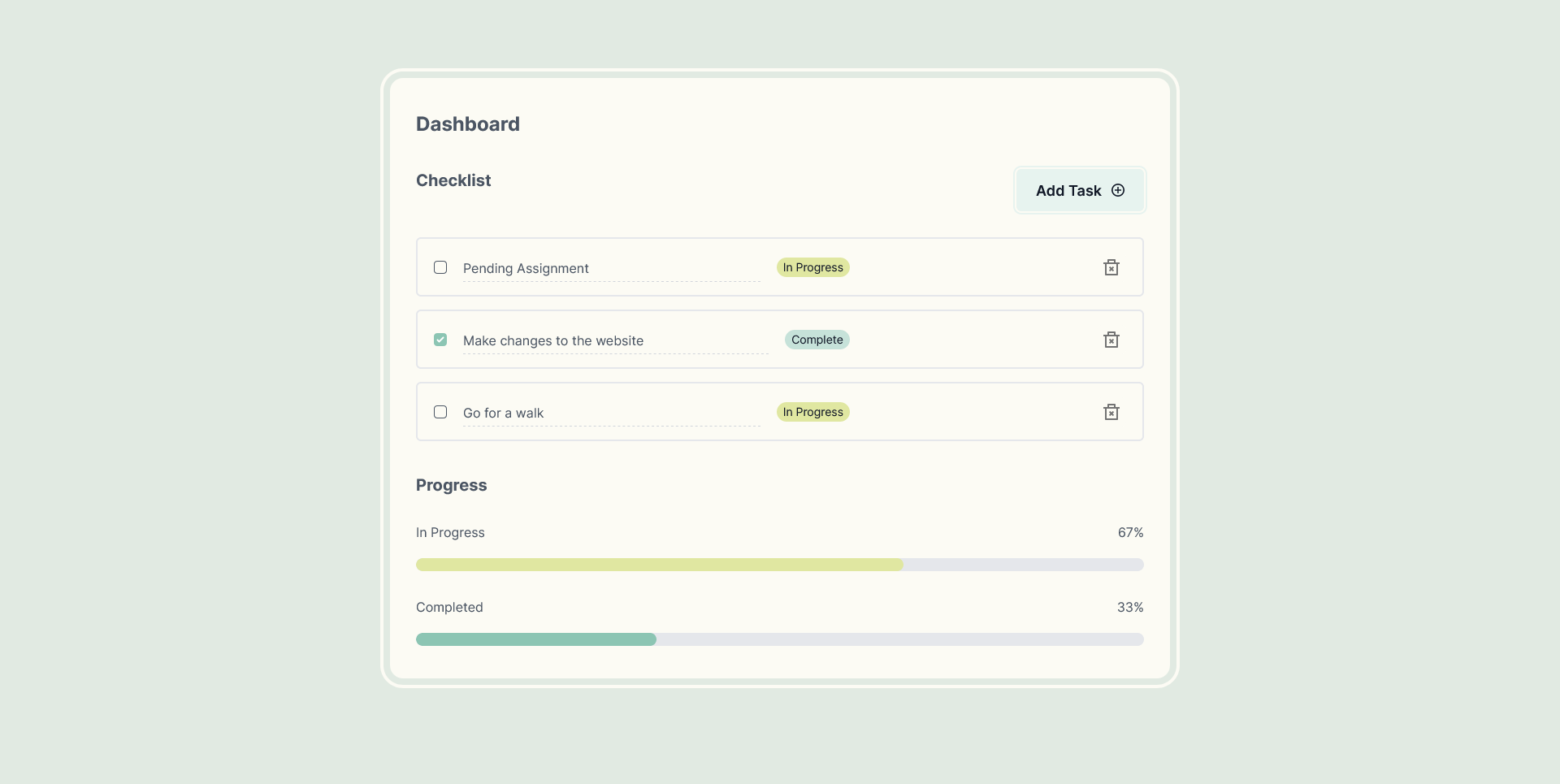Click the Make changes to the website text field
The width and height of the screenshot is (1560, 784).
(614, 340)
